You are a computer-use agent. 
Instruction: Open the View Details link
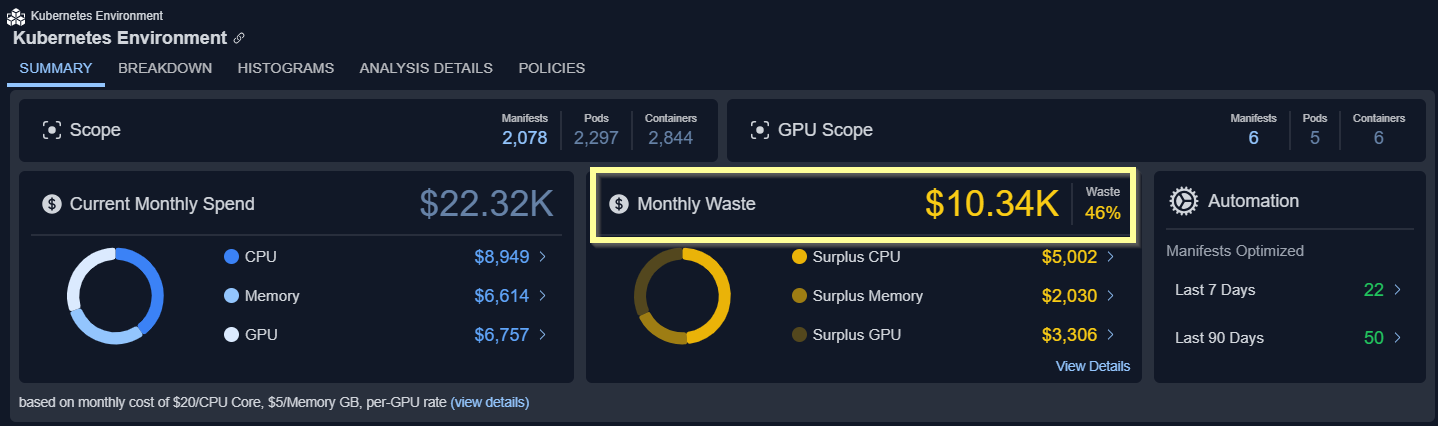pyautogui.click(x=1093, y=366)
